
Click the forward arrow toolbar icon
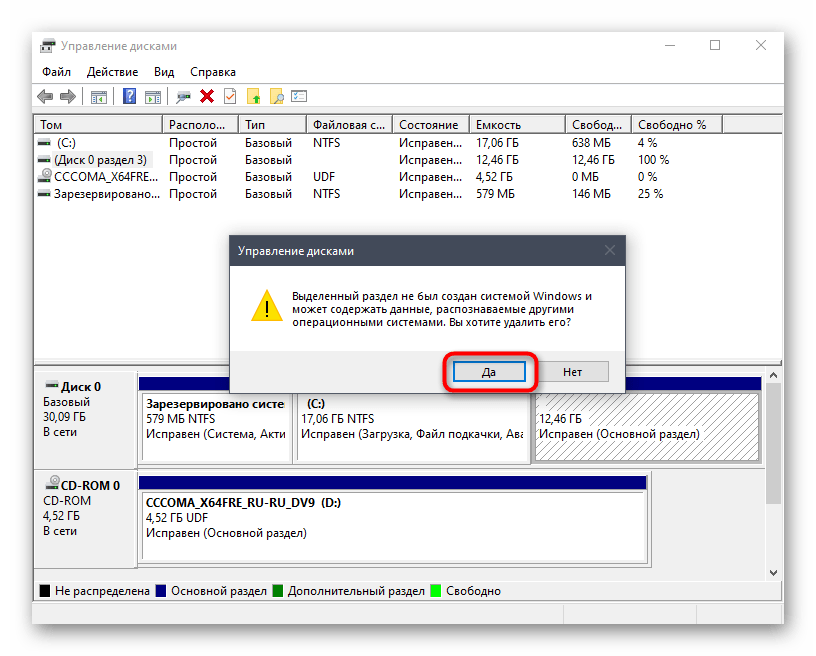click(68, 97)
